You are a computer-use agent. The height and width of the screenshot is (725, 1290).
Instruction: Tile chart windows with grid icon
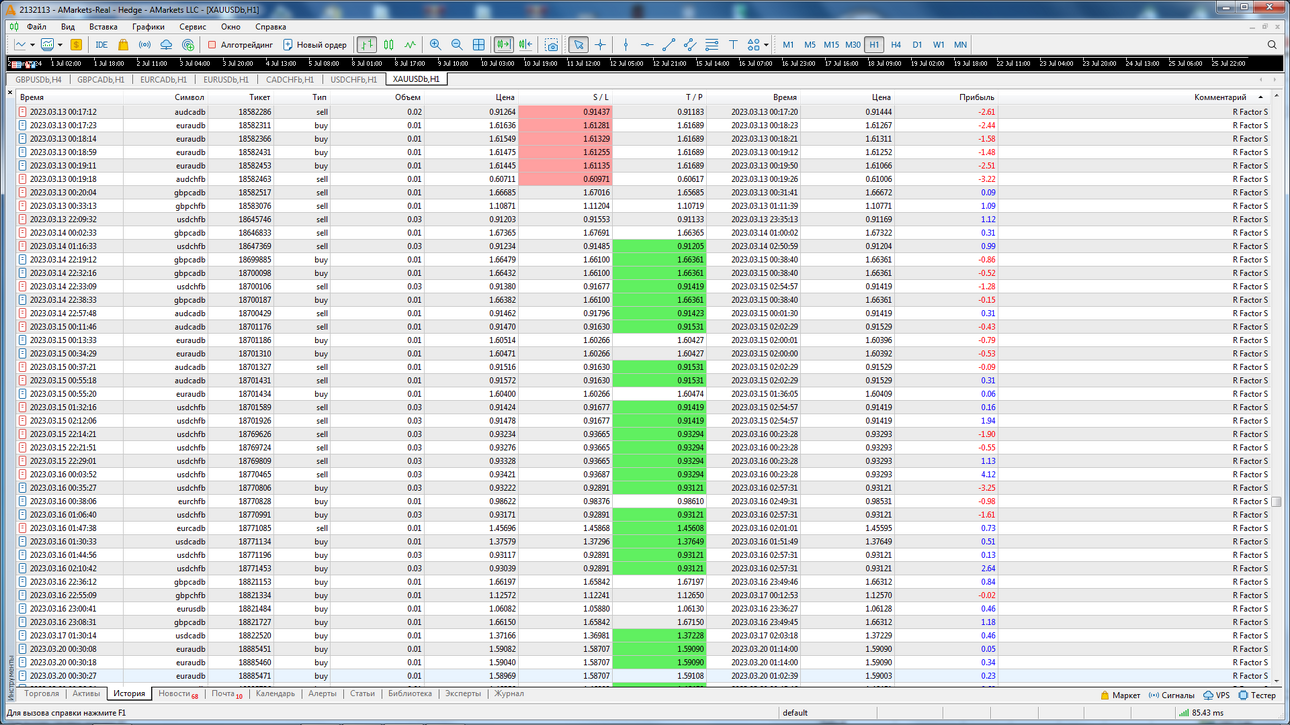(x=479, y=45)
